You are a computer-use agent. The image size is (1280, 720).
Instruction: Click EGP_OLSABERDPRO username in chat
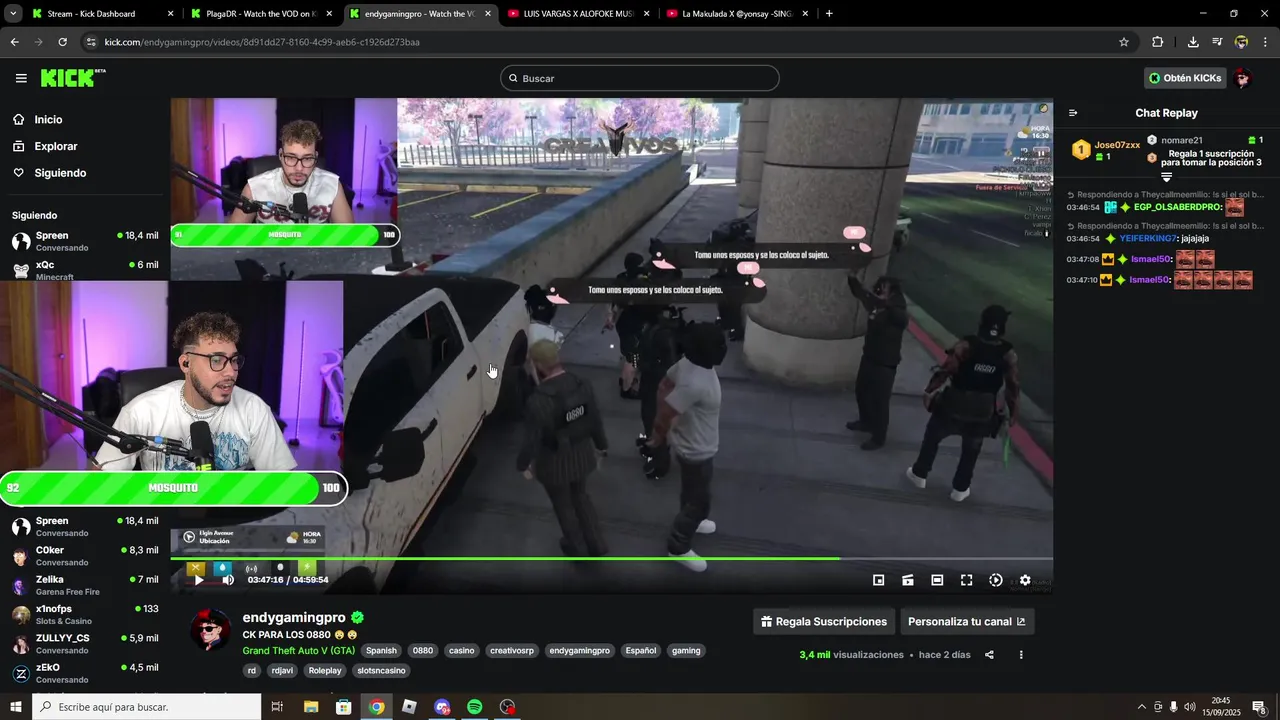coord(1177,207)
